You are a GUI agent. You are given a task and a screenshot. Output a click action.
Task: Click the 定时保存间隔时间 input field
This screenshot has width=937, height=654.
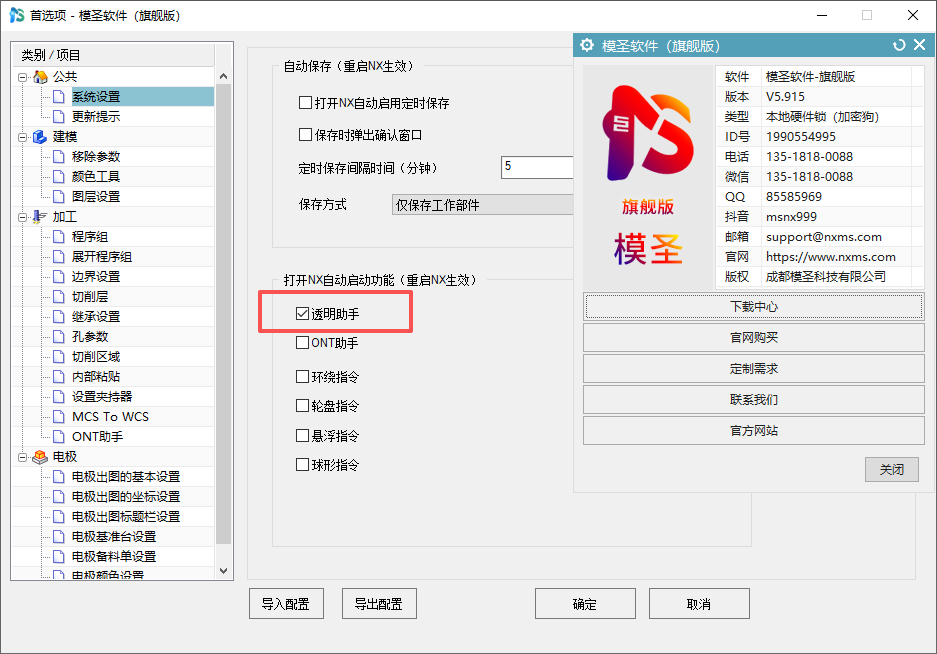pos(537,167)
